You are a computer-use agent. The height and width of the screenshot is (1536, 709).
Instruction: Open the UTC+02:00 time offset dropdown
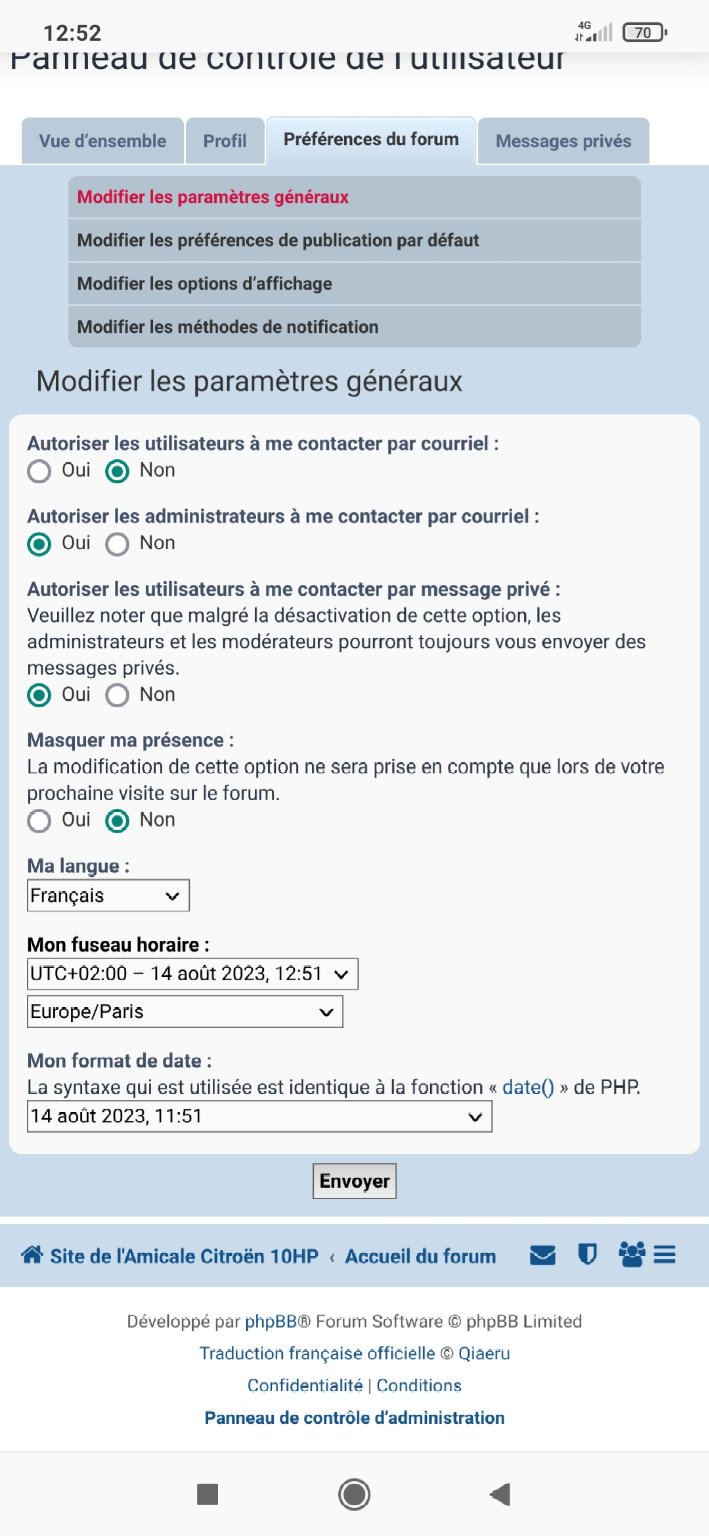[x=192, y=974]
